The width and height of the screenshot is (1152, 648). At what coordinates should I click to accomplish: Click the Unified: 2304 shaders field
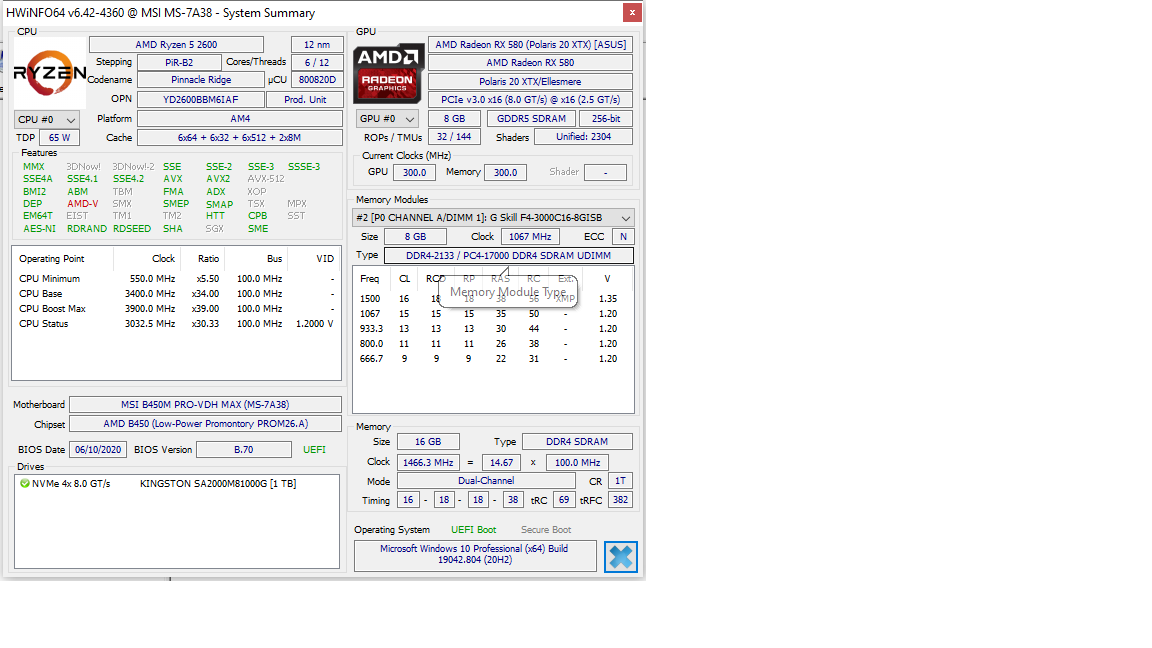[583, 137]
